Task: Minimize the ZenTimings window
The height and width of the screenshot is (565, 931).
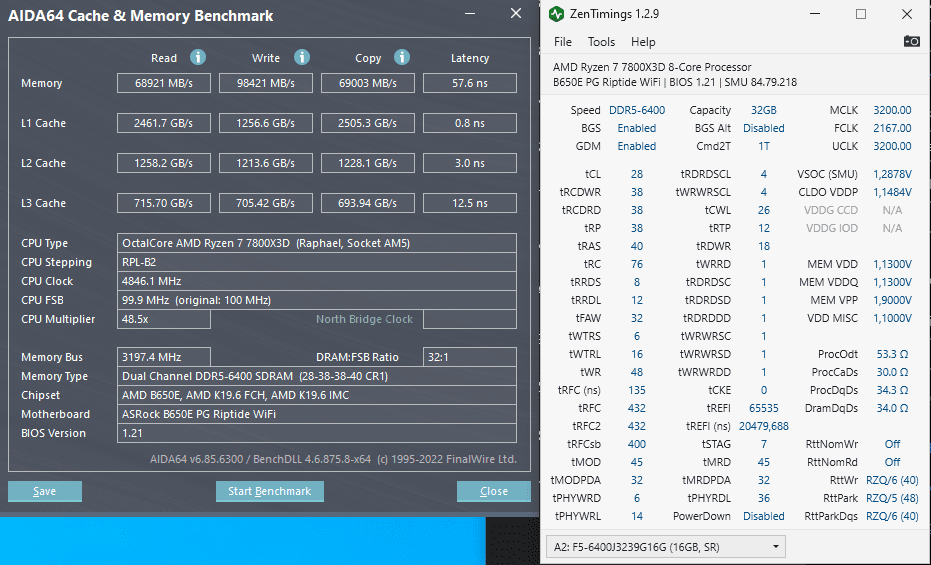Action: tap(815, 14)
